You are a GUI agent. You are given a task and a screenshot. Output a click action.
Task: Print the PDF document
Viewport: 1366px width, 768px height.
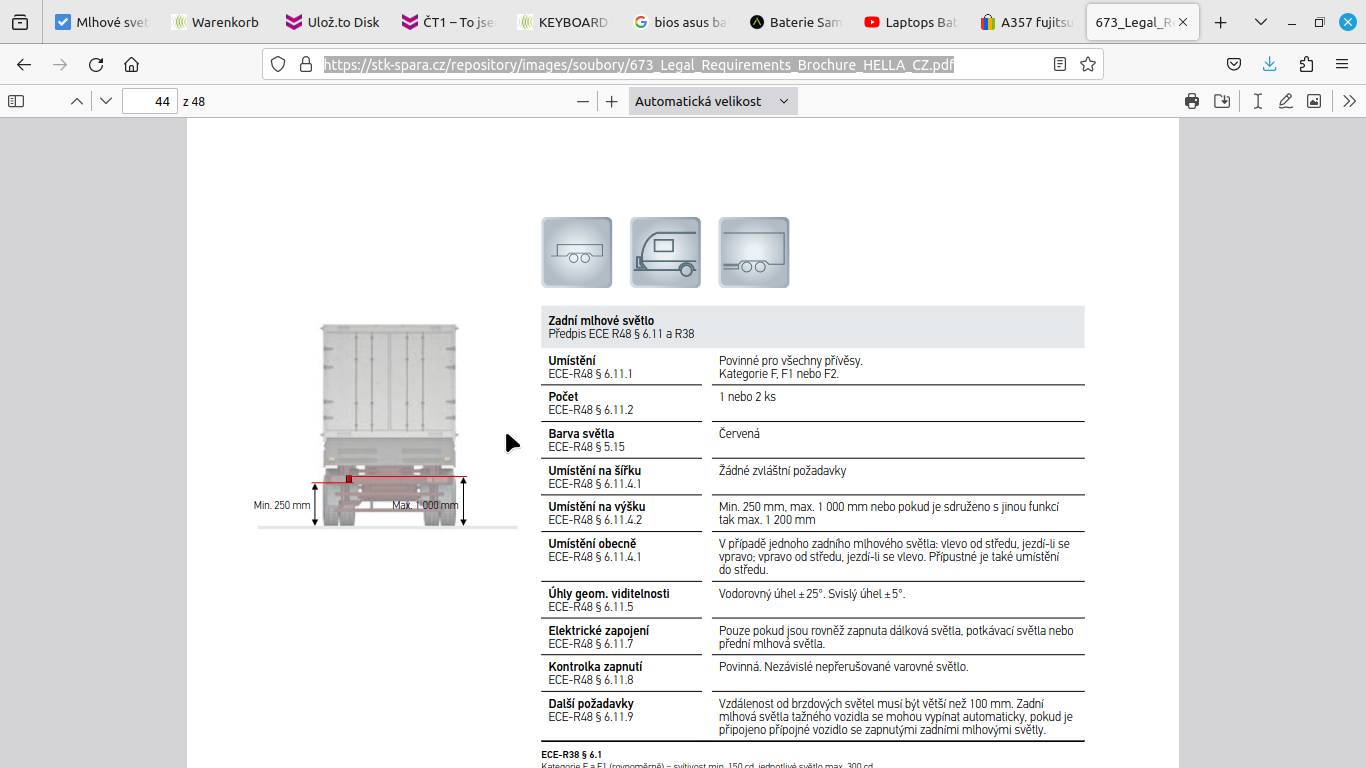pos(1192,101)
